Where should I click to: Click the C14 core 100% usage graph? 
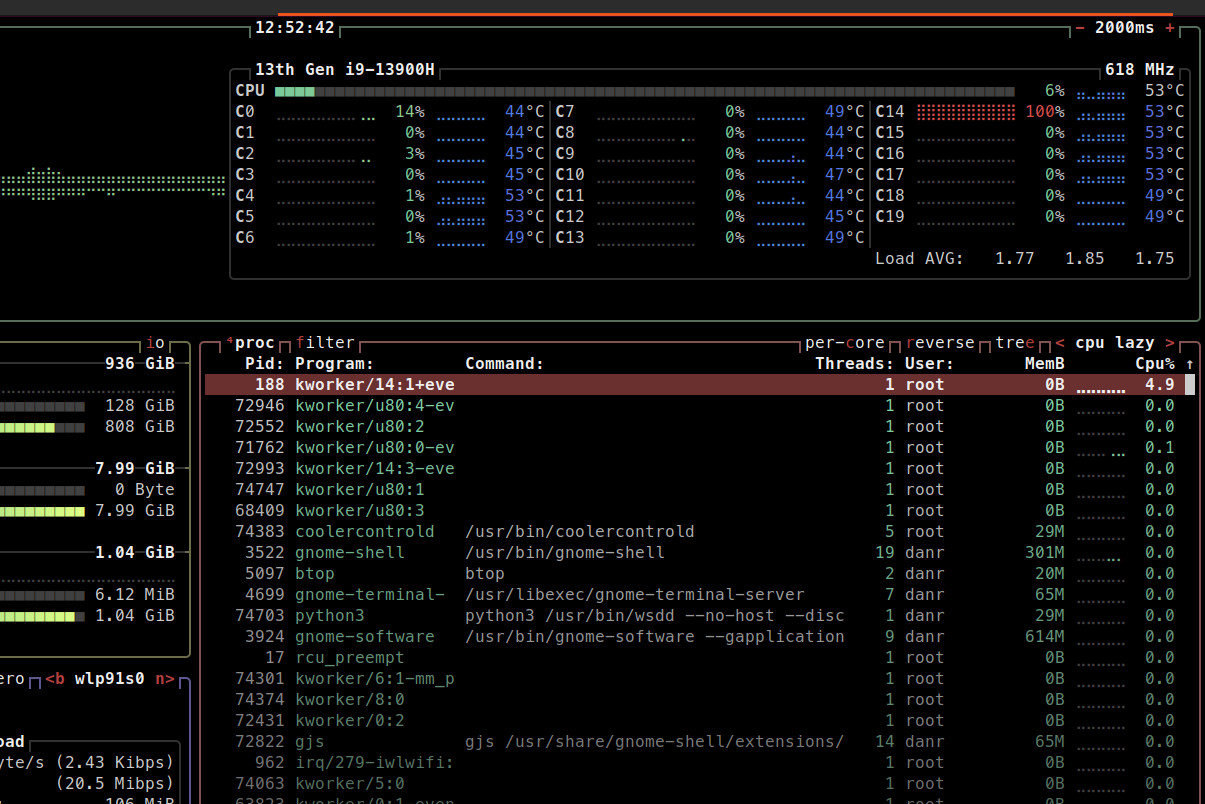click(x=965, y=112)
